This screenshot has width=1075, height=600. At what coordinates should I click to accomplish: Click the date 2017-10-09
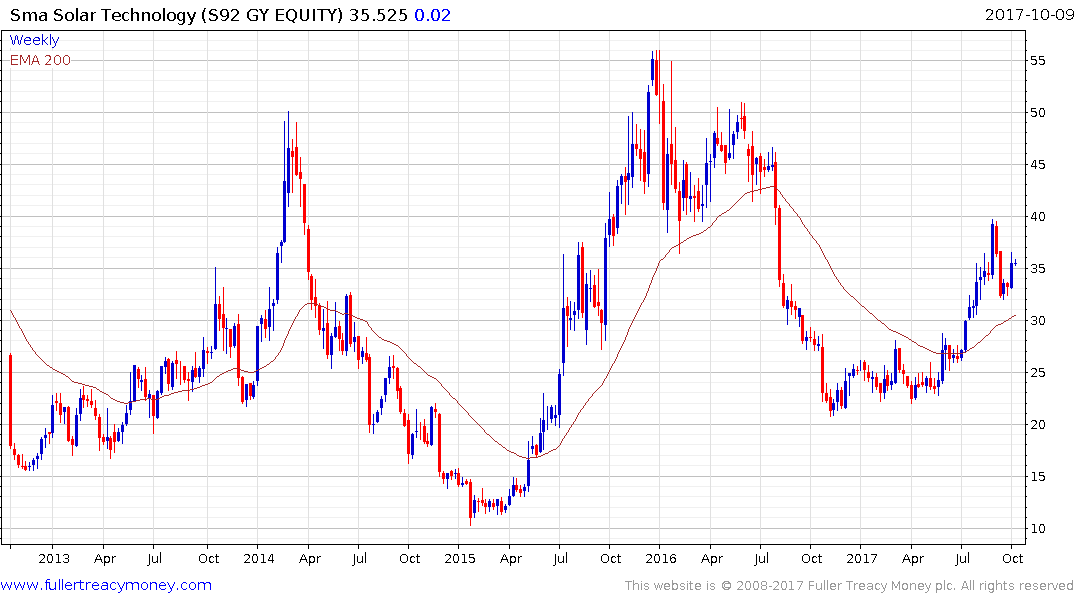1029,15
